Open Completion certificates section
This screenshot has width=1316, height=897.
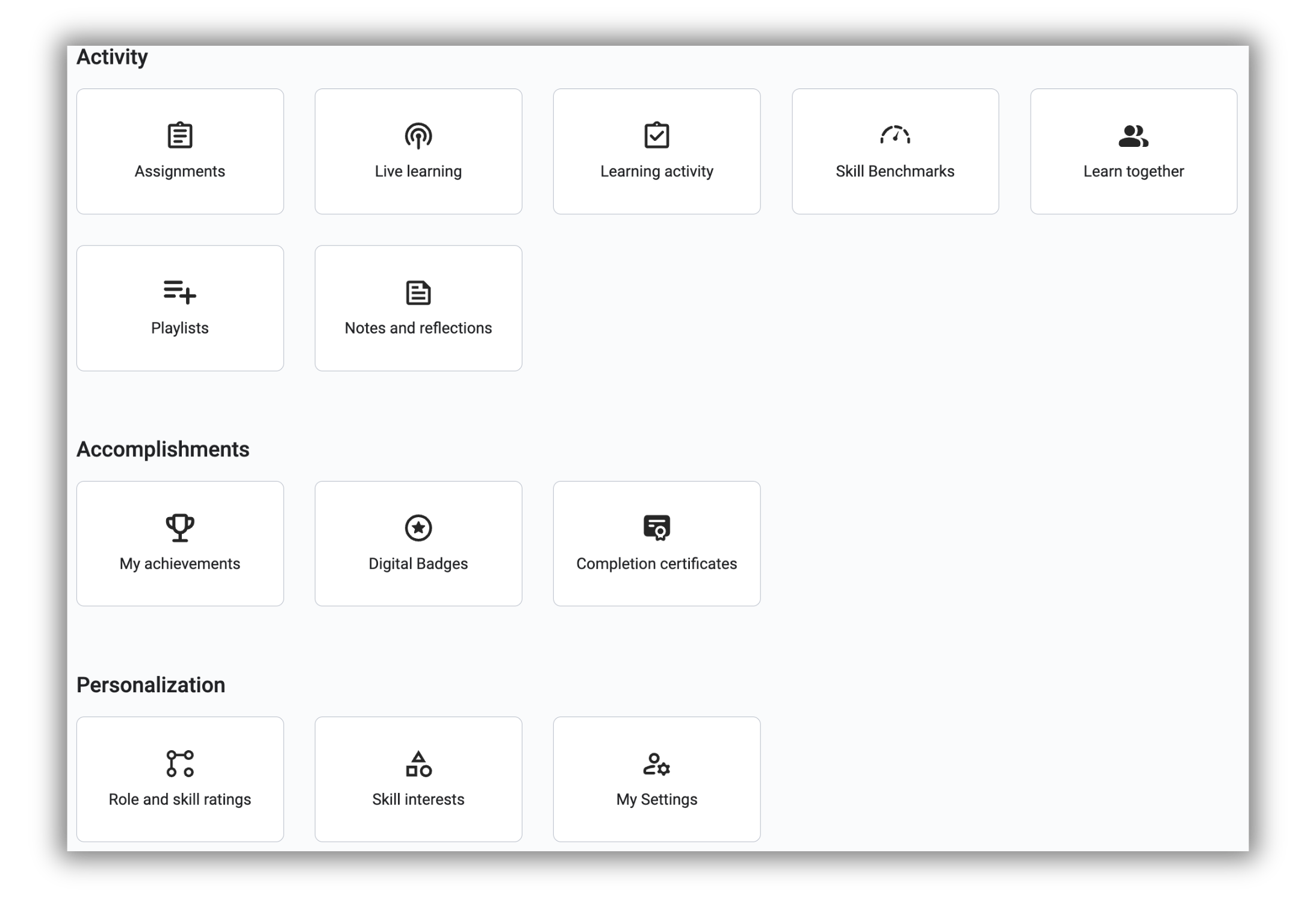pyautogui.click(x=657, y=543)
